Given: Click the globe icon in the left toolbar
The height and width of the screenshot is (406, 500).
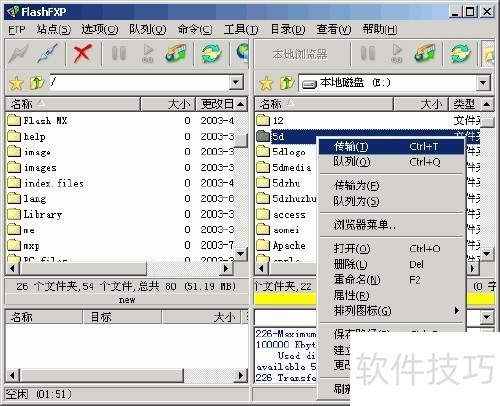Looking at the screenshot, I should pyautogui.click(x=243, y=53).
